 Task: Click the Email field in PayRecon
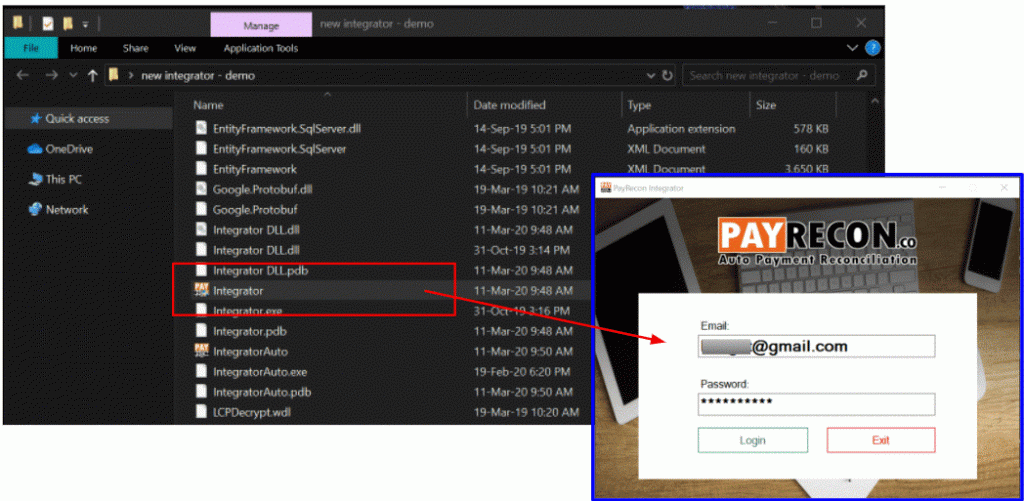(816, 346)
